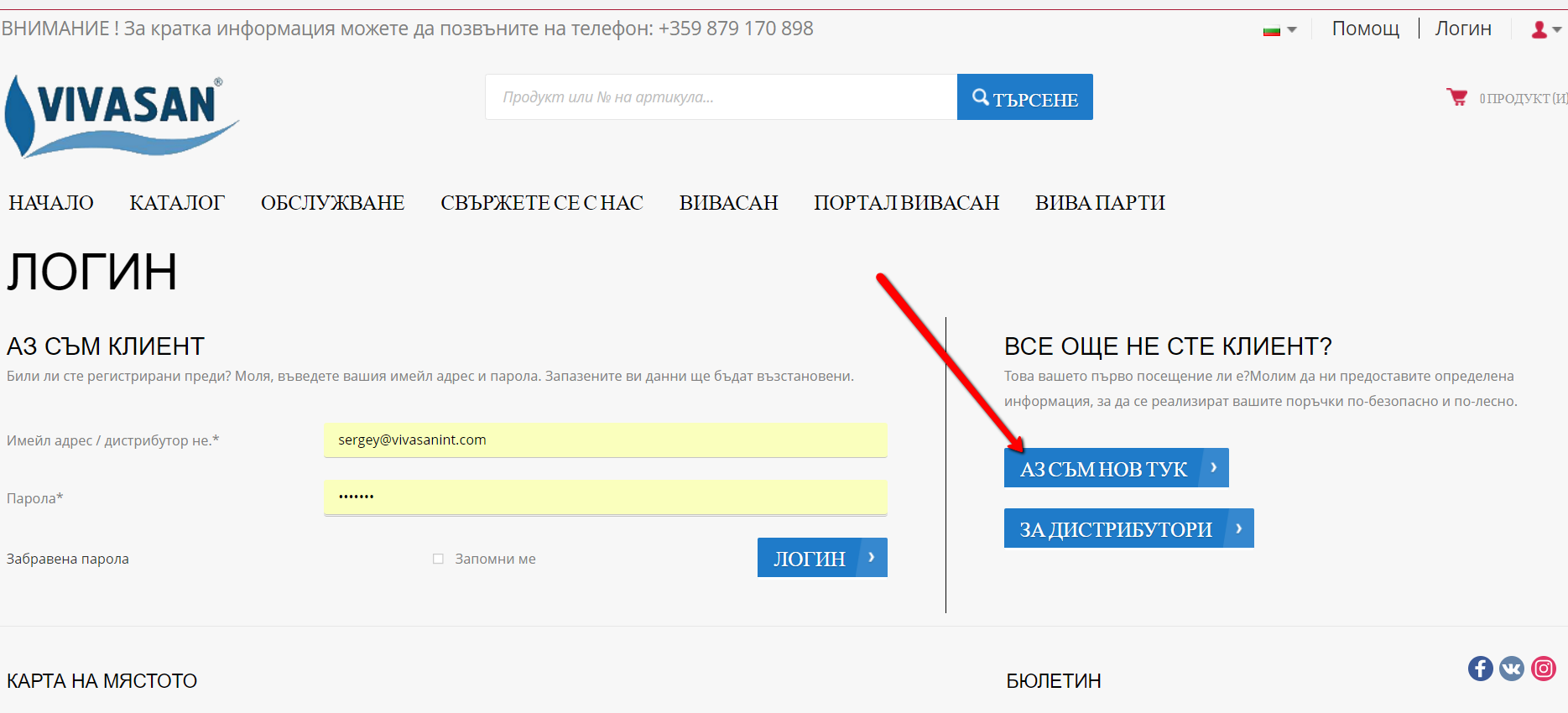This screenshot has width=1568, height=713.
Task: Open the shopping cart icon
Action: 1456,97
